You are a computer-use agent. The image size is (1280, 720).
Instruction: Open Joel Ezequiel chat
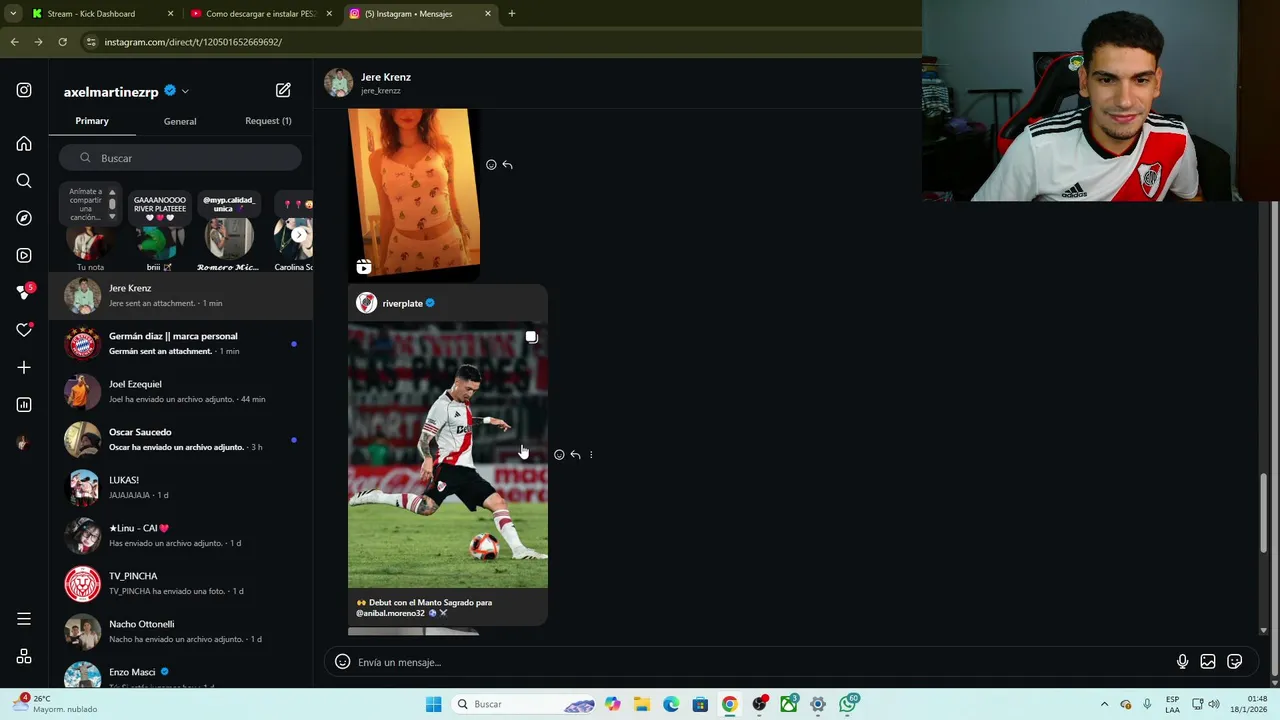click(x=181, y=392)
